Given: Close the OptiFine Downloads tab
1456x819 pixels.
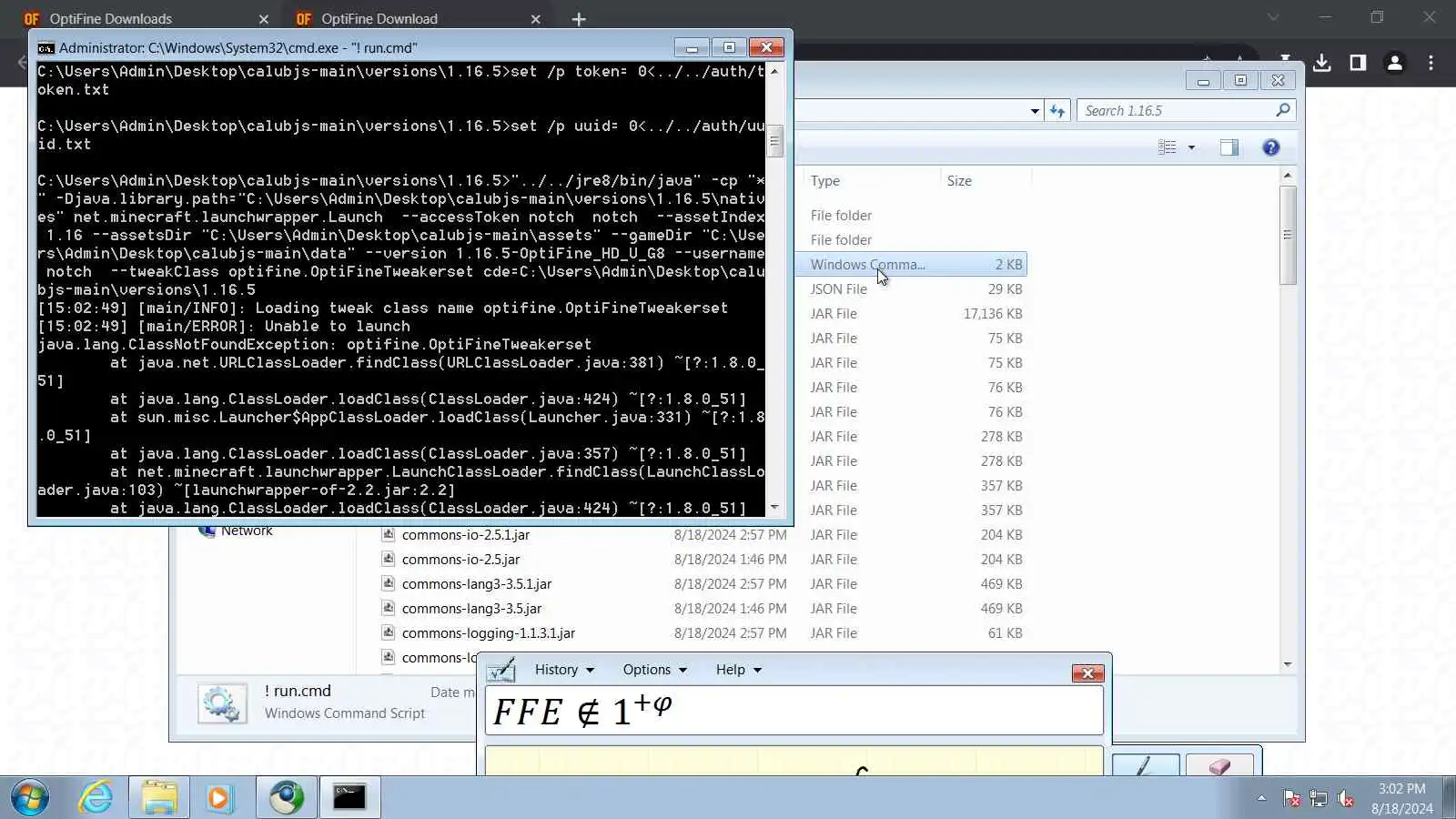Looking at the screenshot, I should point(264,19).
